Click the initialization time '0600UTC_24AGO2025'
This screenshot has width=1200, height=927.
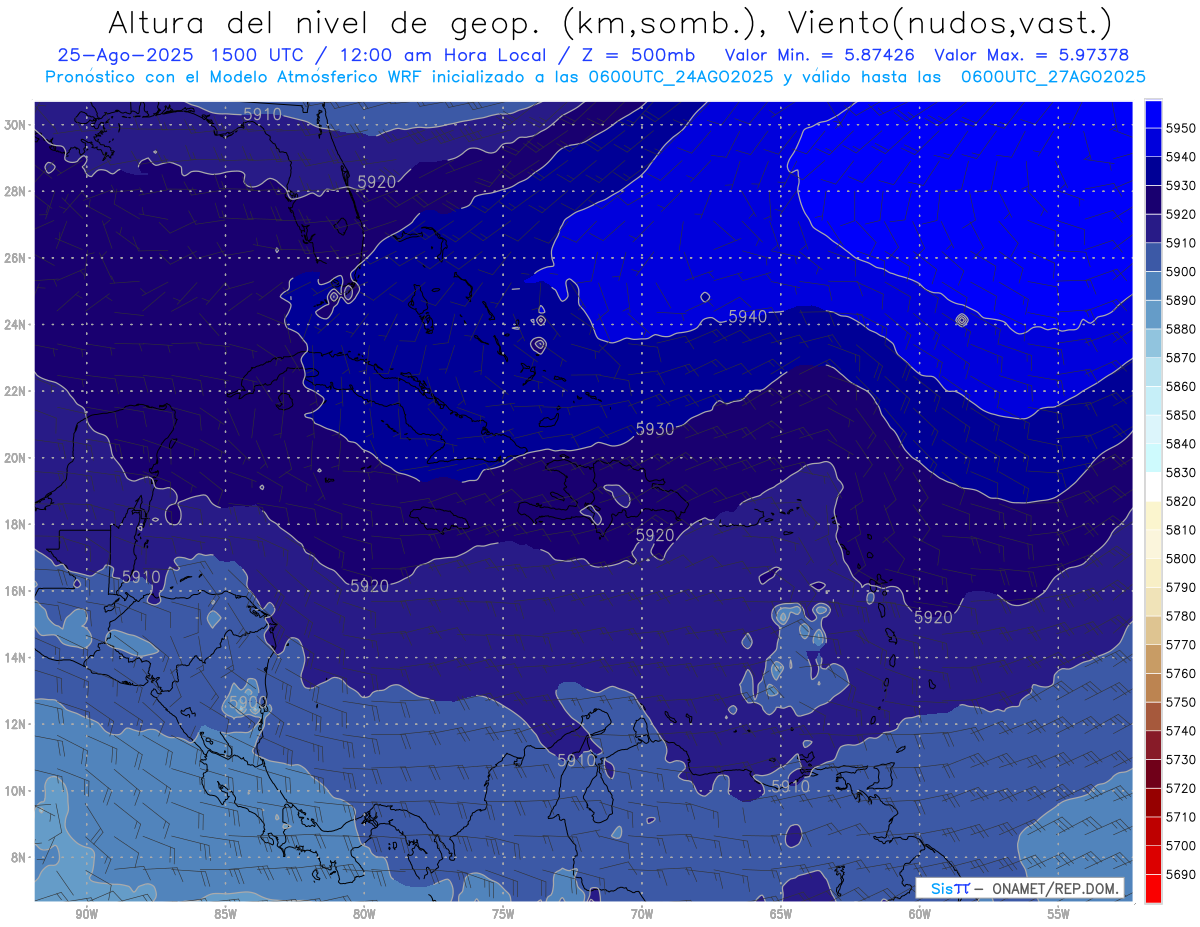(680, 77)
